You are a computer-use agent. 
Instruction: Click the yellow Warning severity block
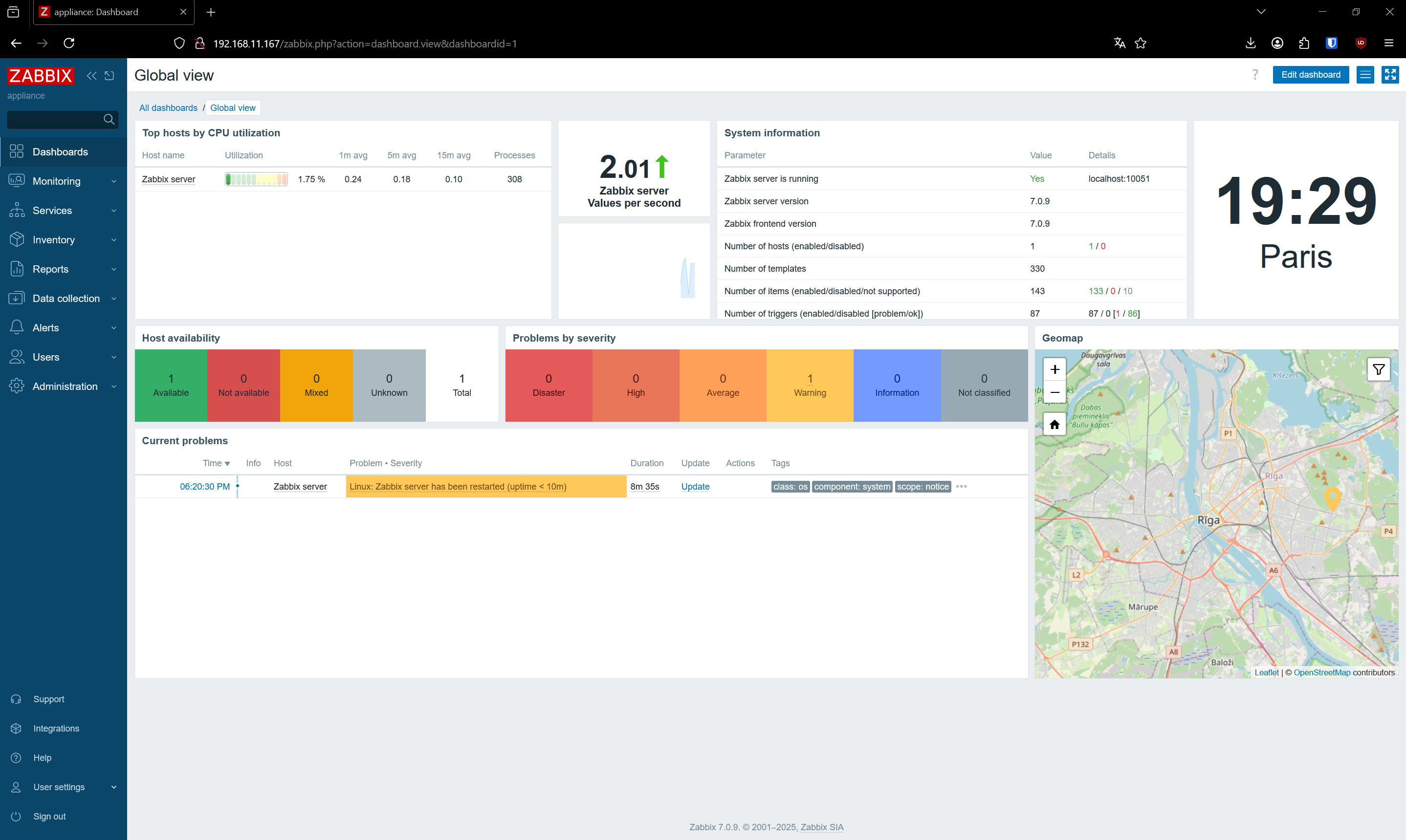(x=810, y=386)
